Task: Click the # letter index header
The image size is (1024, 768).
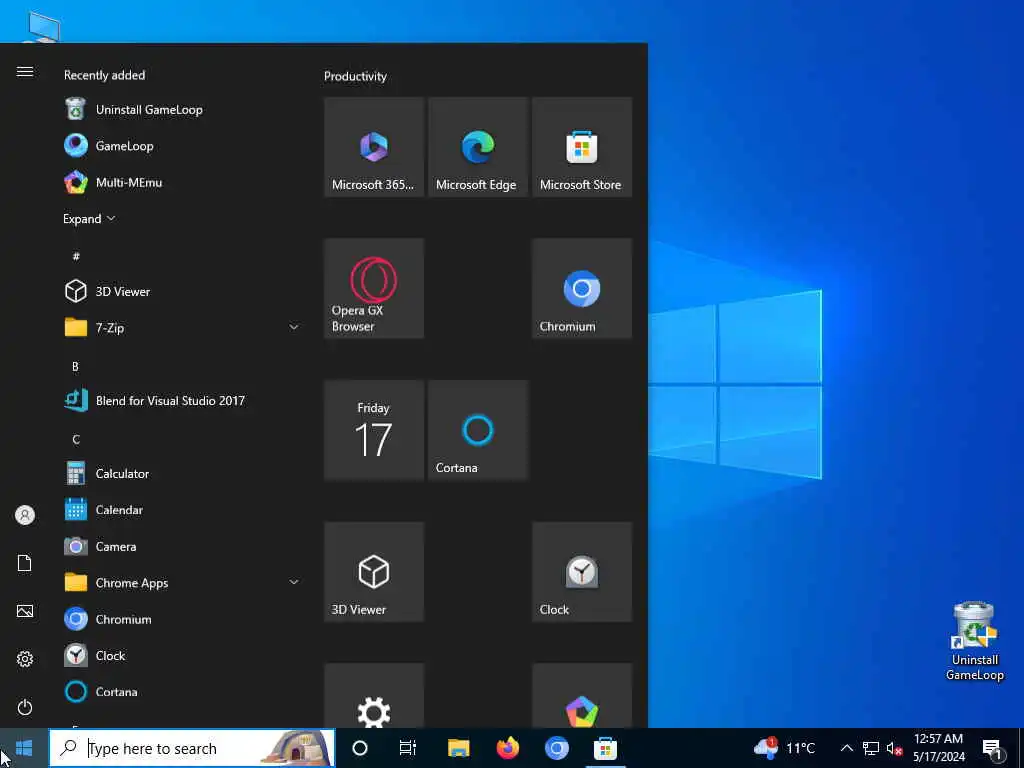Action: 76,256
